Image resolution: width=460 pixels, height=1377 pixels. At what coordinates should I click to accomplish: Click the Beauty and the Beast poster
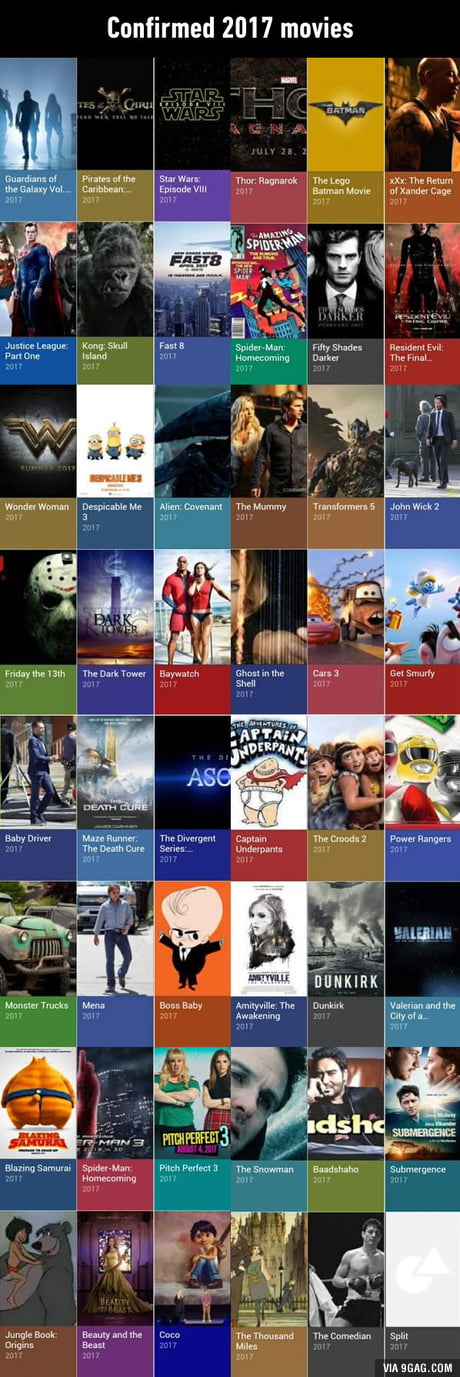pyautogui.click(x=115, y=1269)
